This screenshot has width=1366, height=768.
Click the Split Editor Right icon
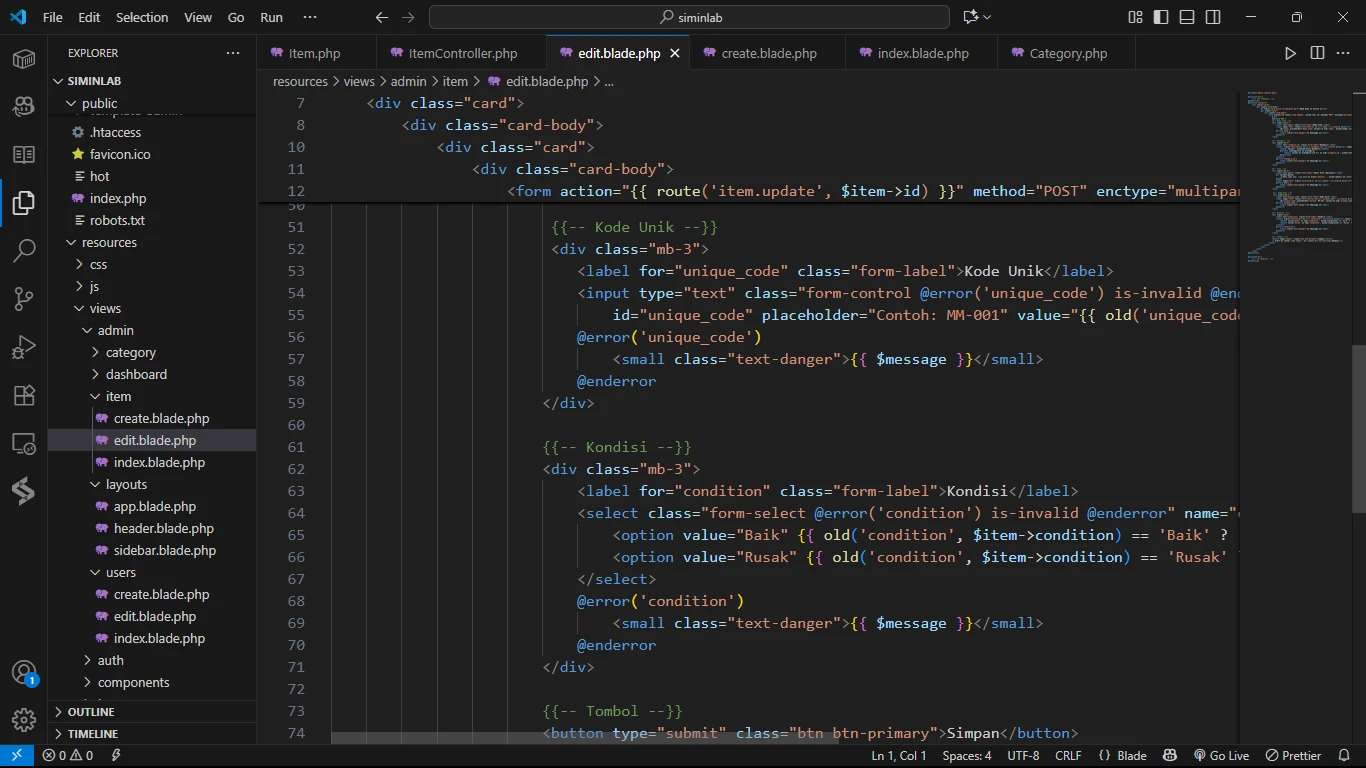(1317, 53)
